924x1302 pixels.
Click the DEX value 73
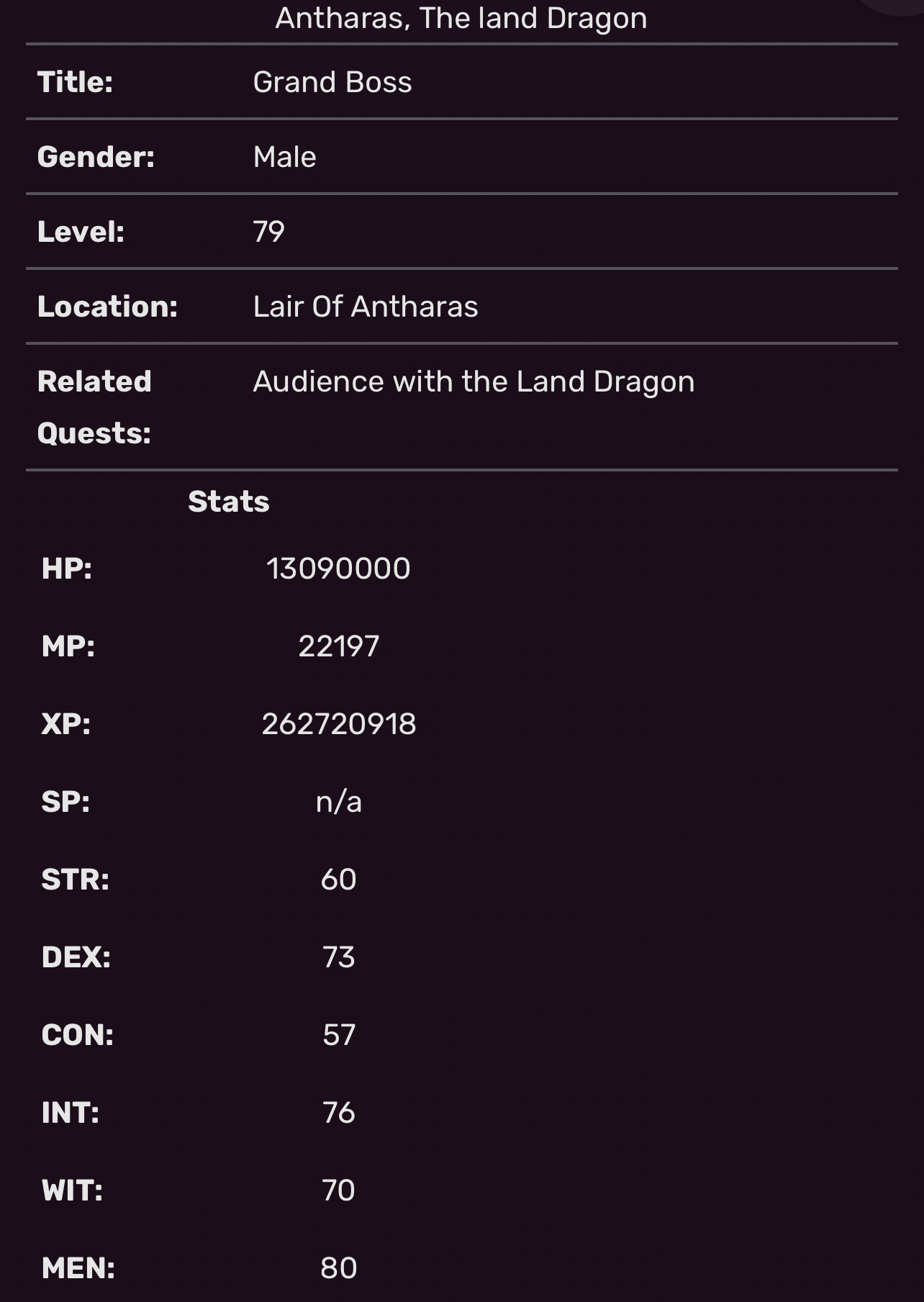pyautogui.click(x=338, y=957)
